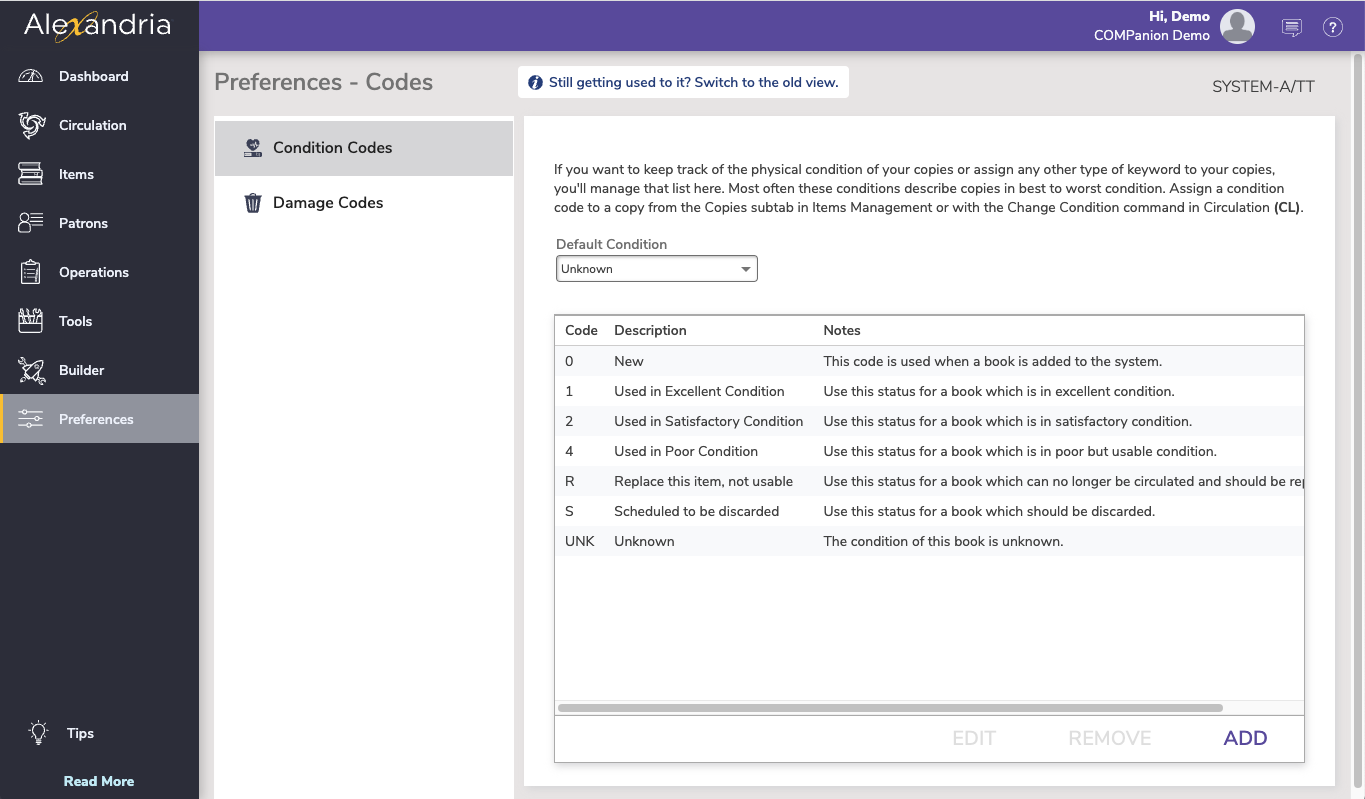Click the horizontal scrollbar below the table
This screenshot has height=799, width=1365.
pyautogui.click(x=890, y=708)
